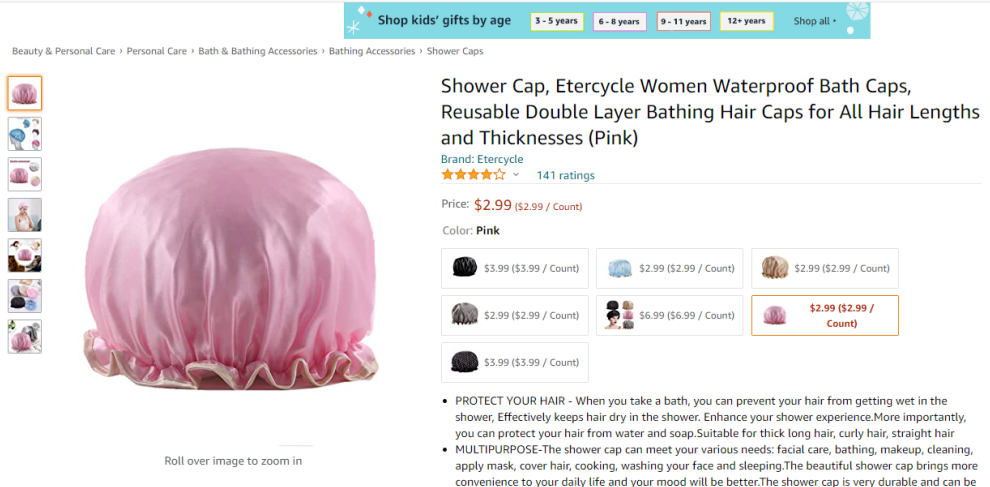This screenshot has width=990, height=487.
Task: Open Bath & Bathing Accessories breadcrumb
Action: point(258,51)
